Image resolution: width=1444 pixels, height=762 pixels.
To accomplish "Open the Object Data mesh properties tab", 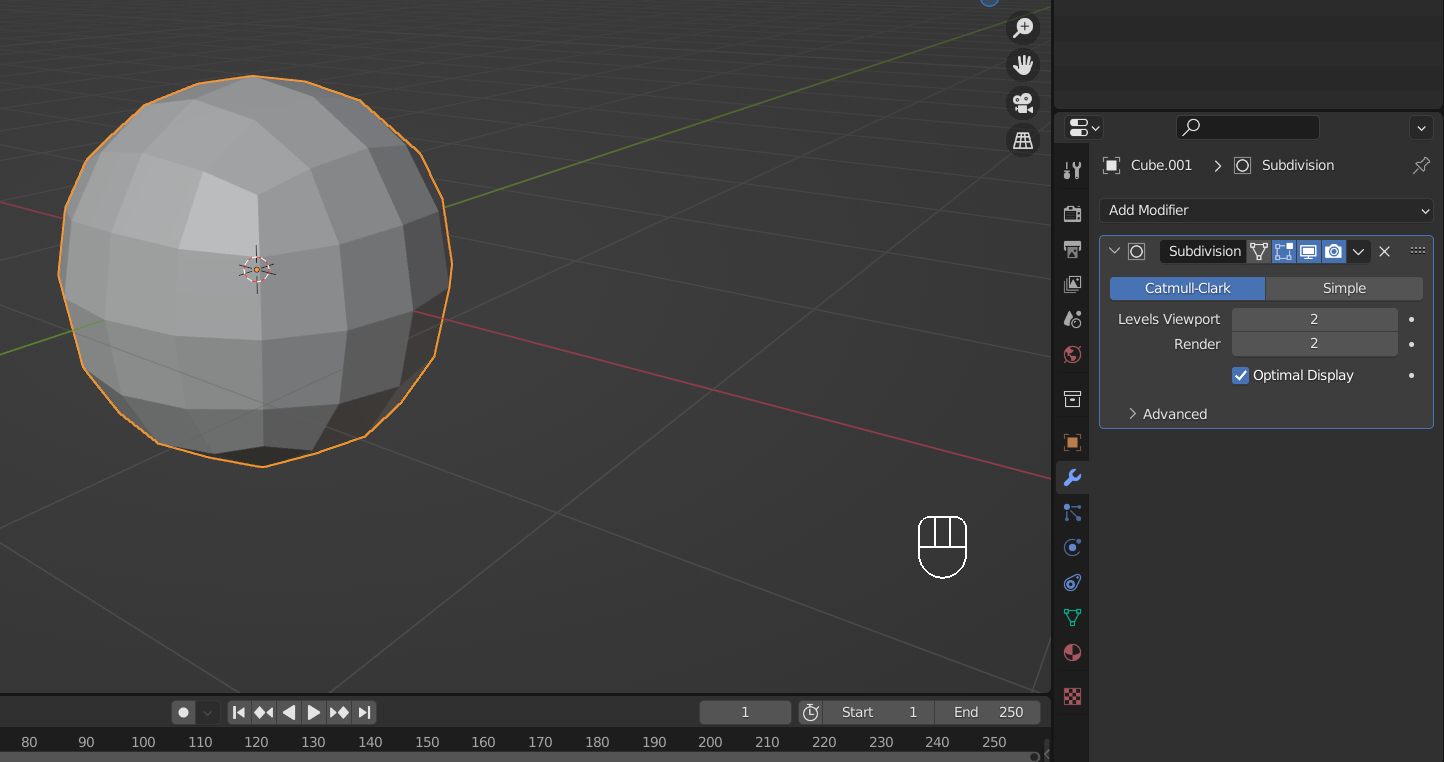I will pos(1072,618).
